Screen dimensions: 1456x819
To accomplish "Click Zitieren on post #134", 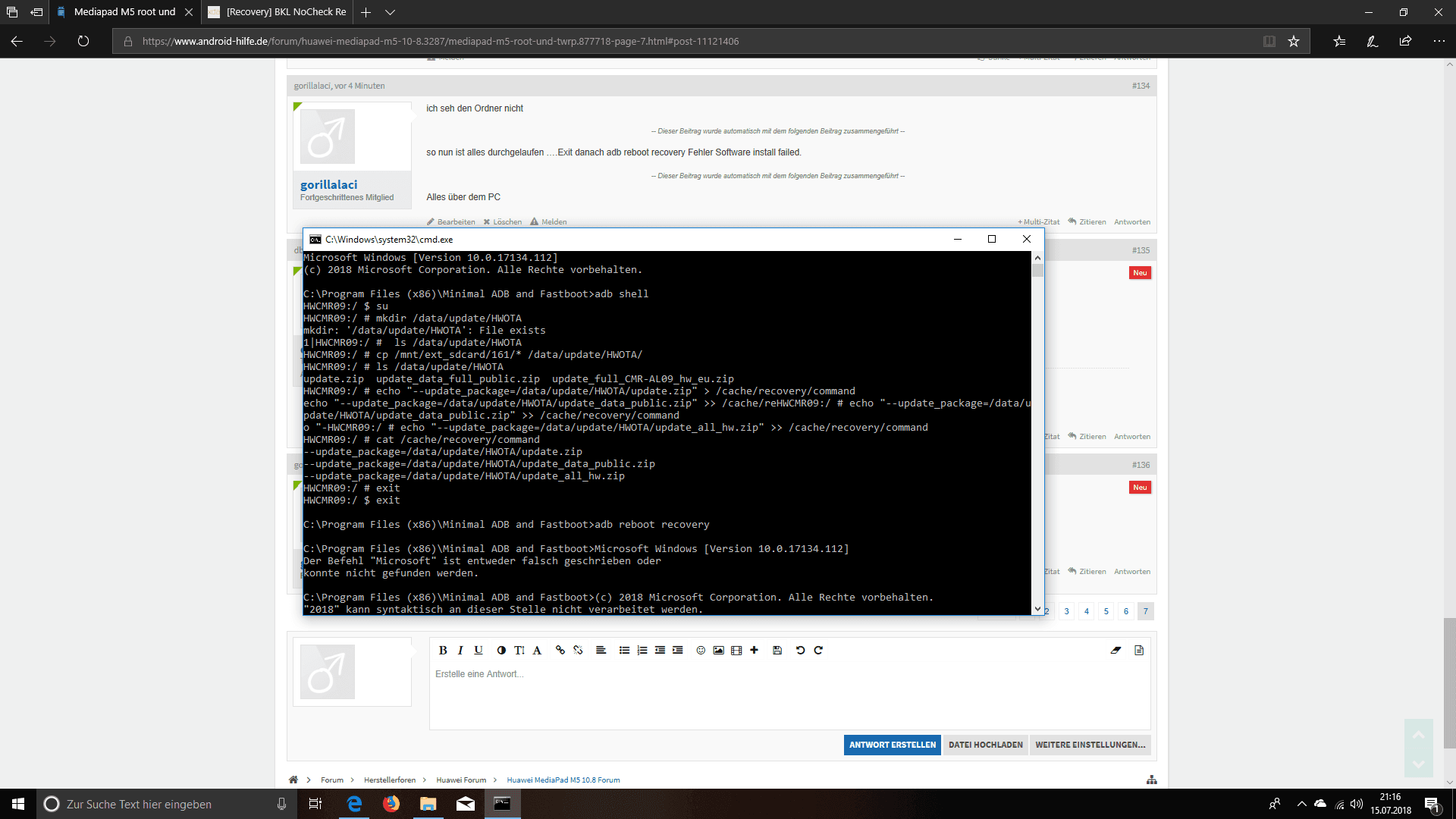I will coord(1087,222).
